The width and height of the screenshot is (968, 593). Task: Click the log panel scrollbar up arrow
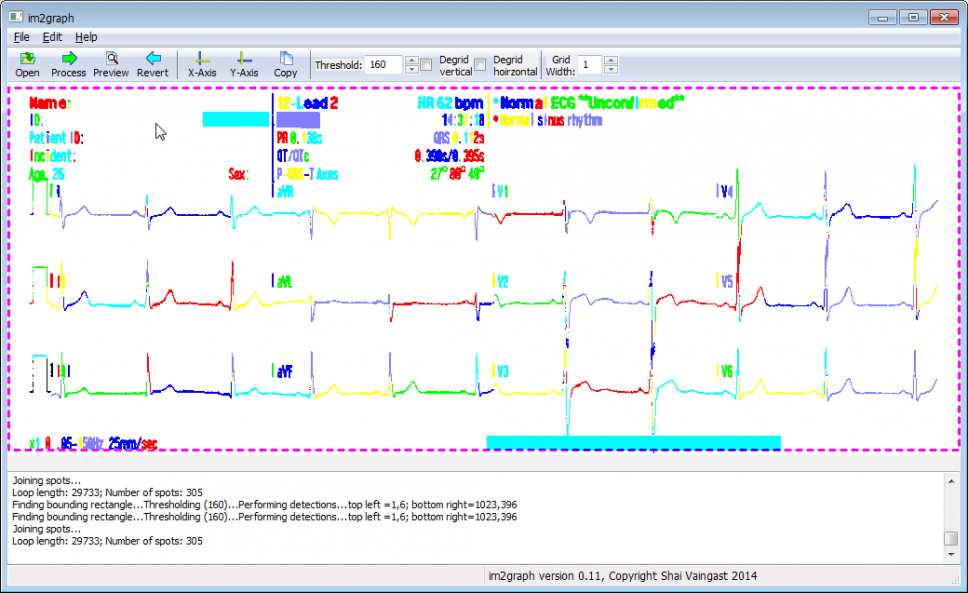pyautogui.click(x=951, y=480)
